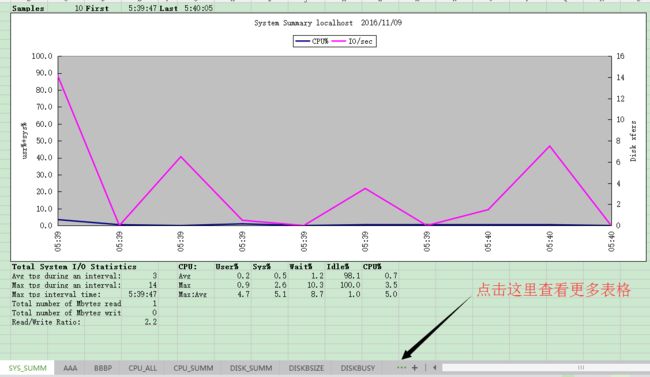Open the AAA sheet tab

click(70, 368)
